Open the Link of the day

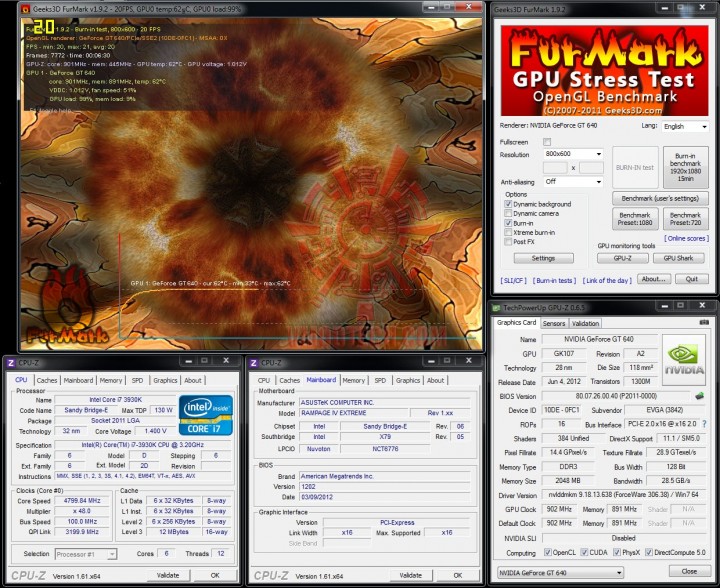[607, 280]
